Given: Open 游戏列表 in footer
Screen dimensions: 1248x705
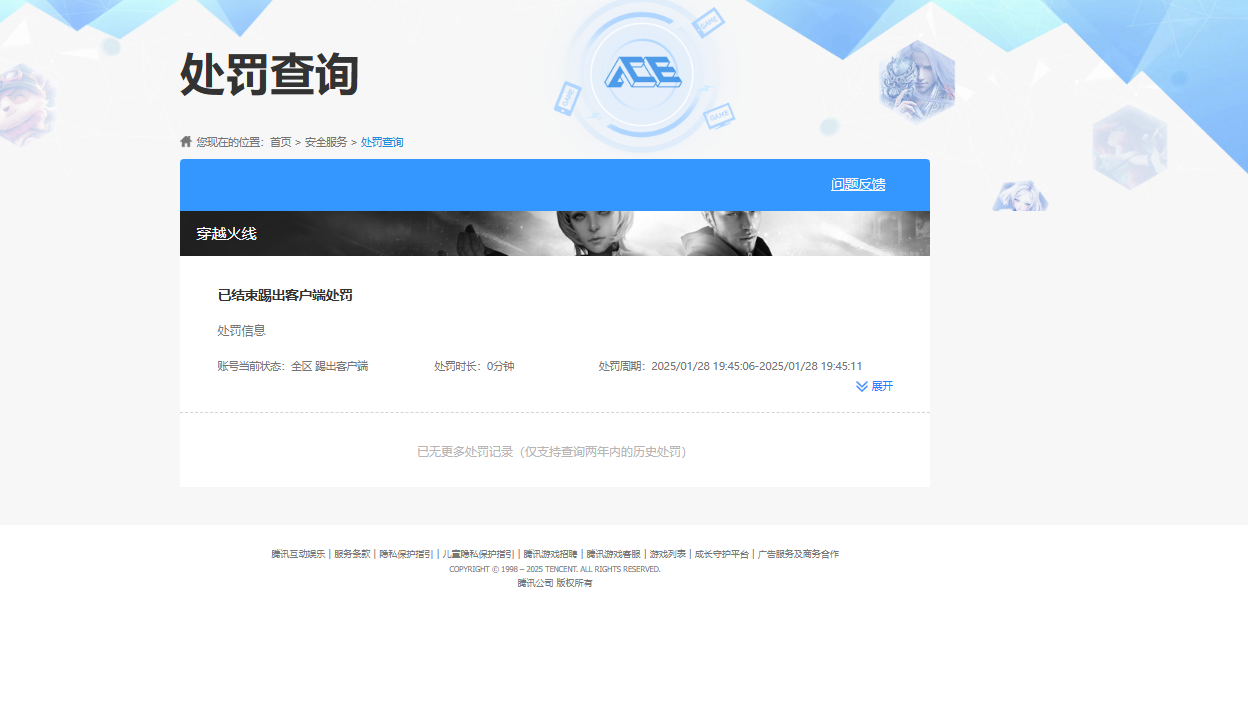Looking at the screenshot, I should (667, 554).
